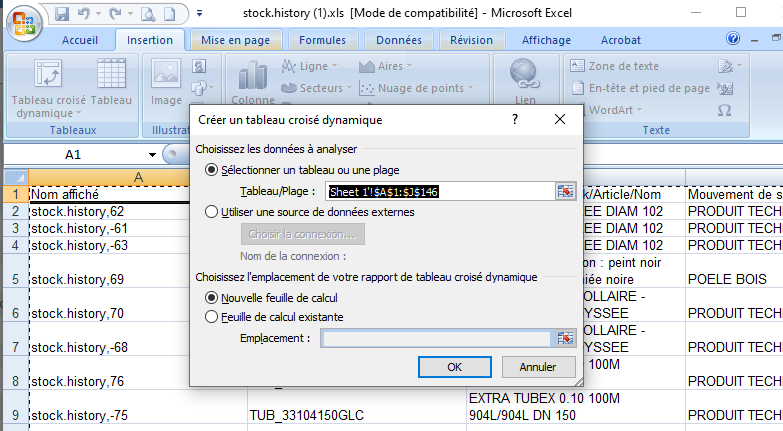This screenshot has width=783, height=431.
Task: Click the insert object icon
Action: 725,88
